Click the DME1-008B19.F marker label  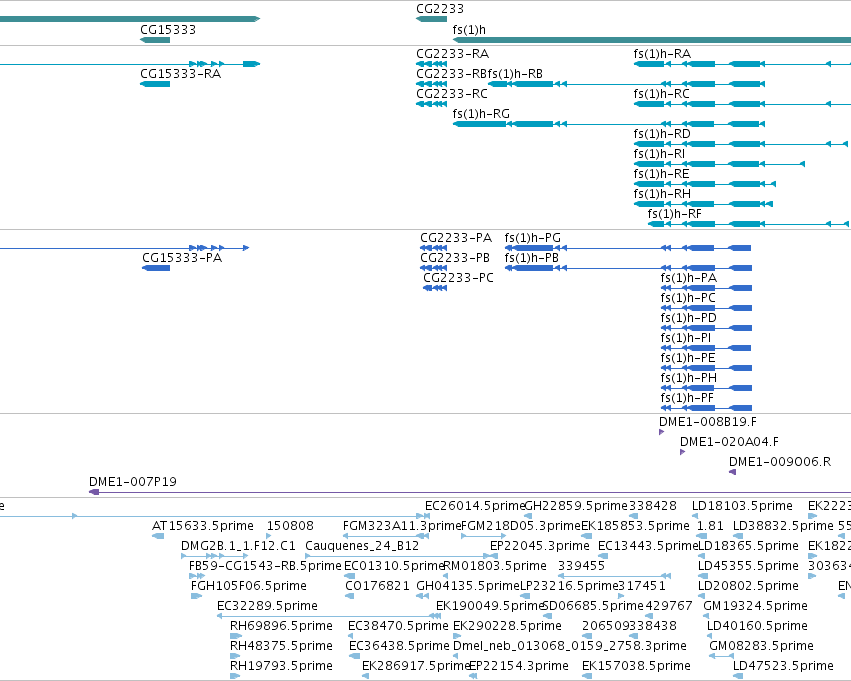pos(708,422)
